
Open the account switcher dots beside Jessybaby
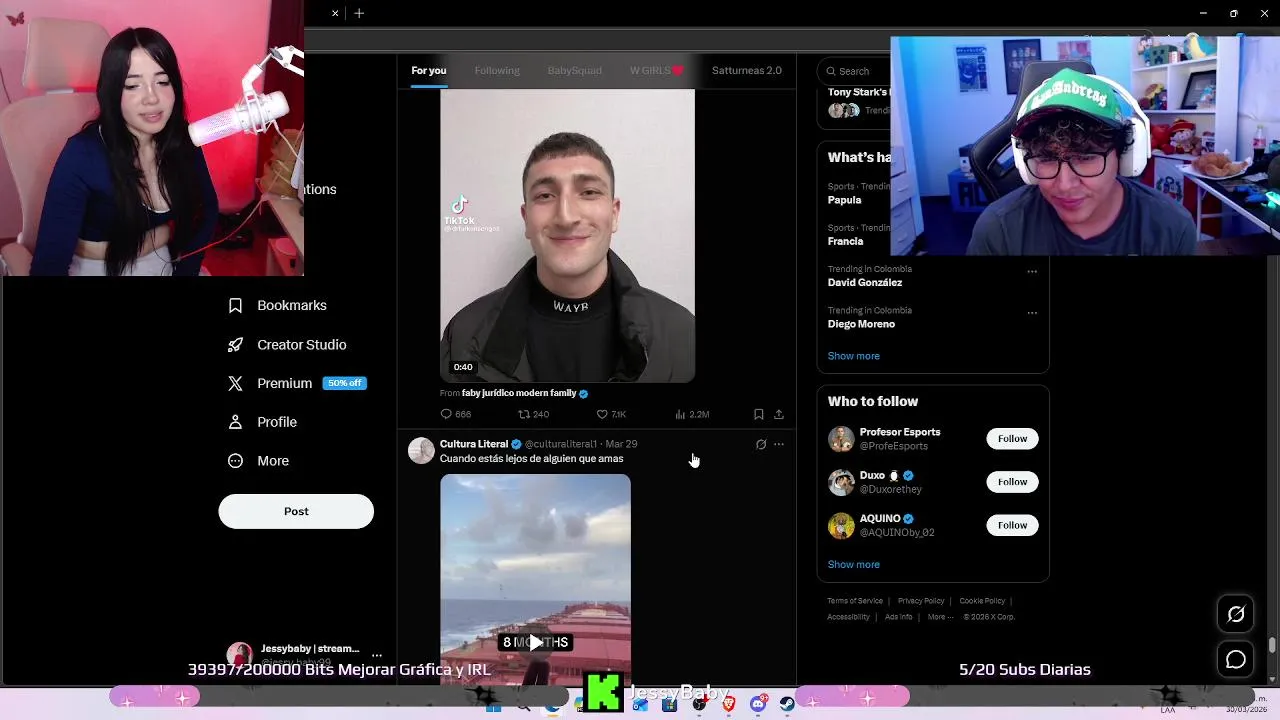pyautogui.click(x=377, y=655)
